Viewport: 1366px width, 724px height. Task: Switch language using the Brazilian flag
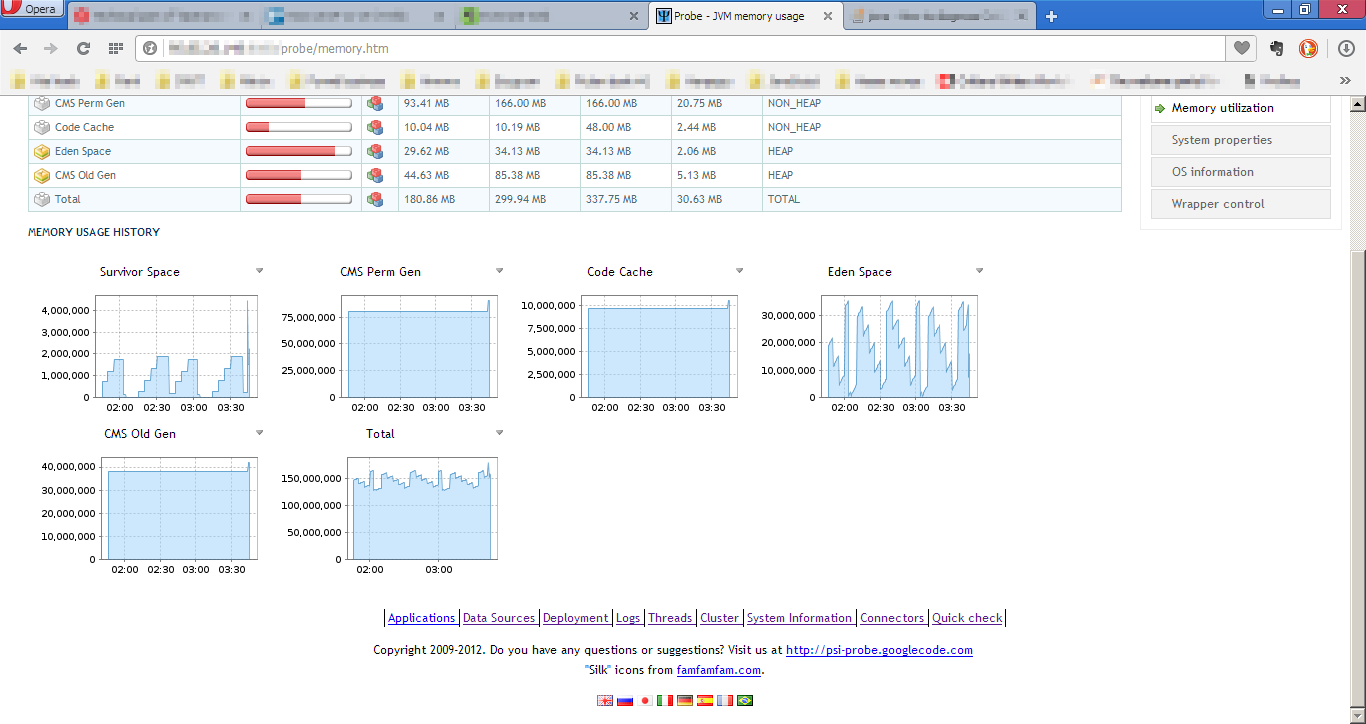pyautogui.click(x=745, y=701)
